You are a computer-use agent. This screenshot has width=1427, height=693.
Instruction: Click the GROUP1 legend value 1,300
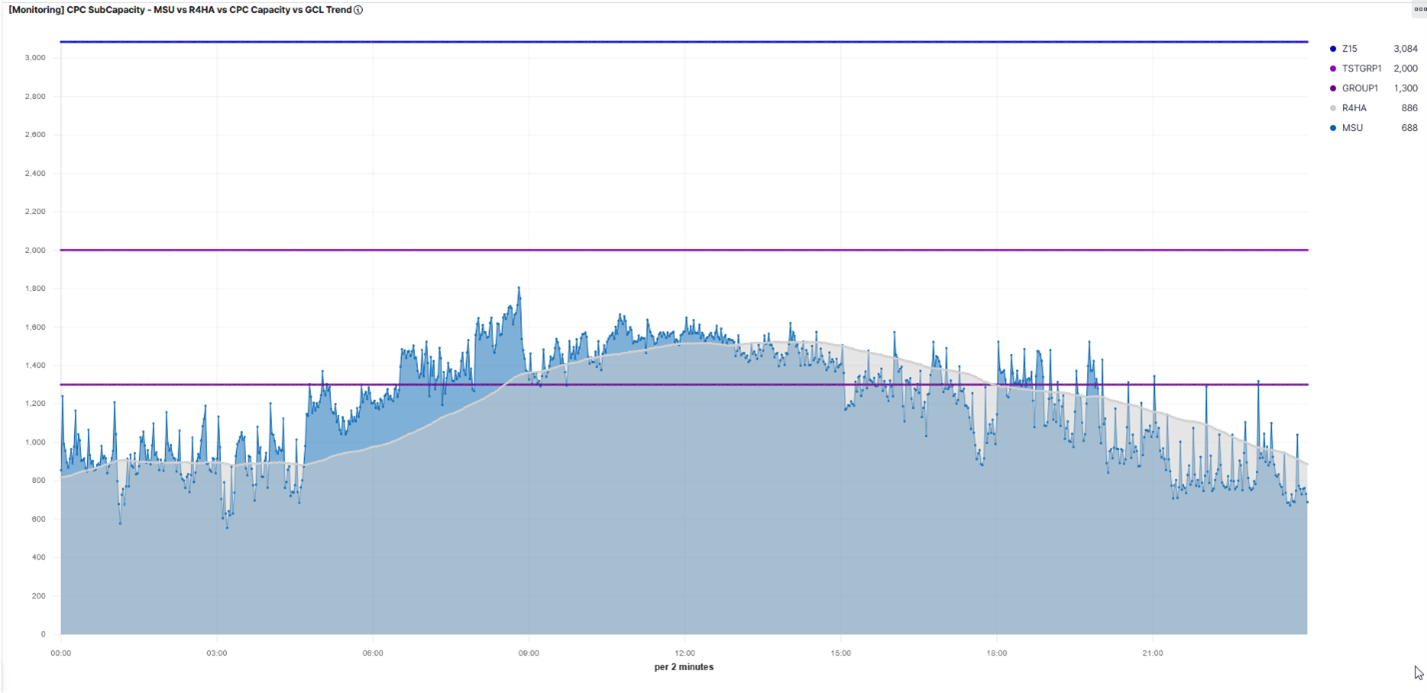pyautogui.click(x=1405, y=88)
